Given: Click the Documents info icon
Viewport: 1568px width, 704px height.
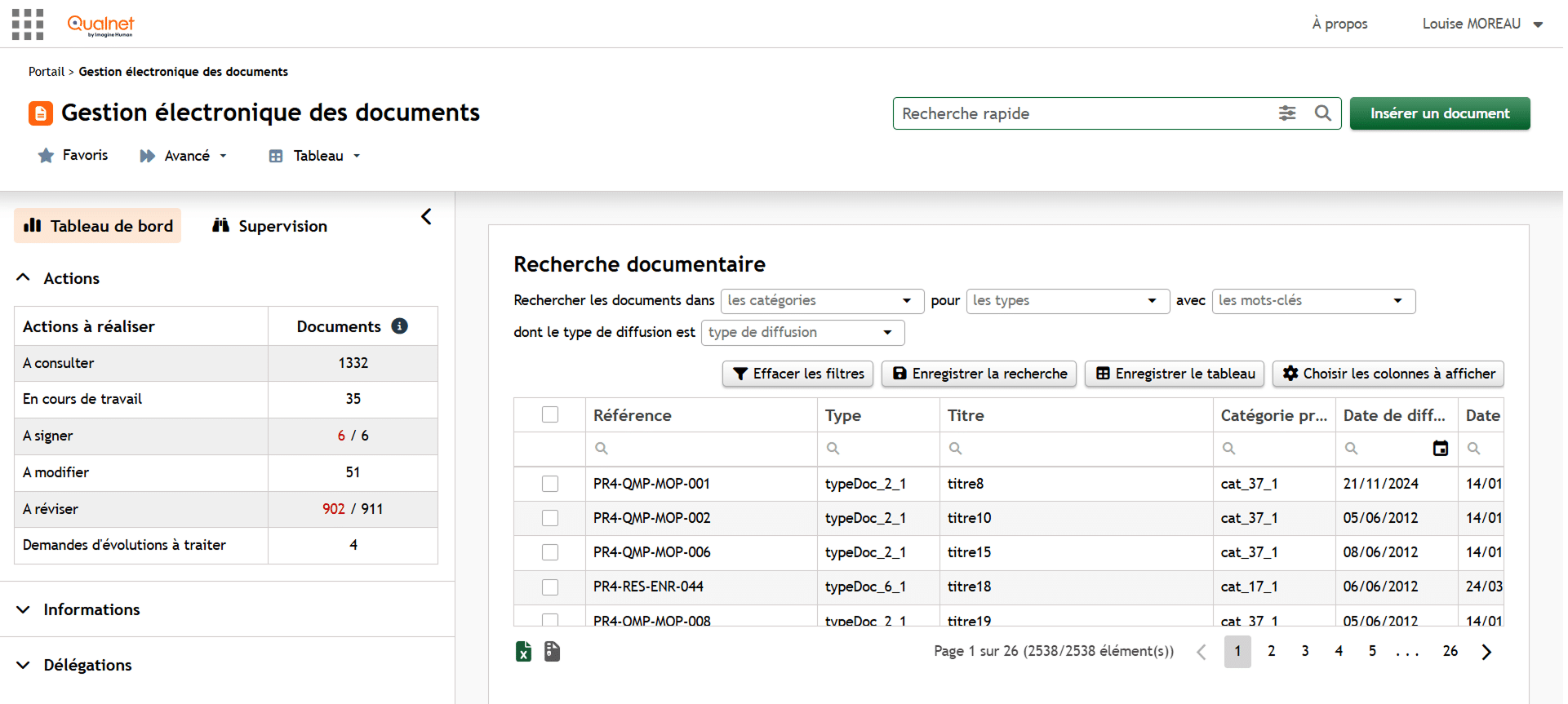Looking at the screenshot, I should (399, 326).
